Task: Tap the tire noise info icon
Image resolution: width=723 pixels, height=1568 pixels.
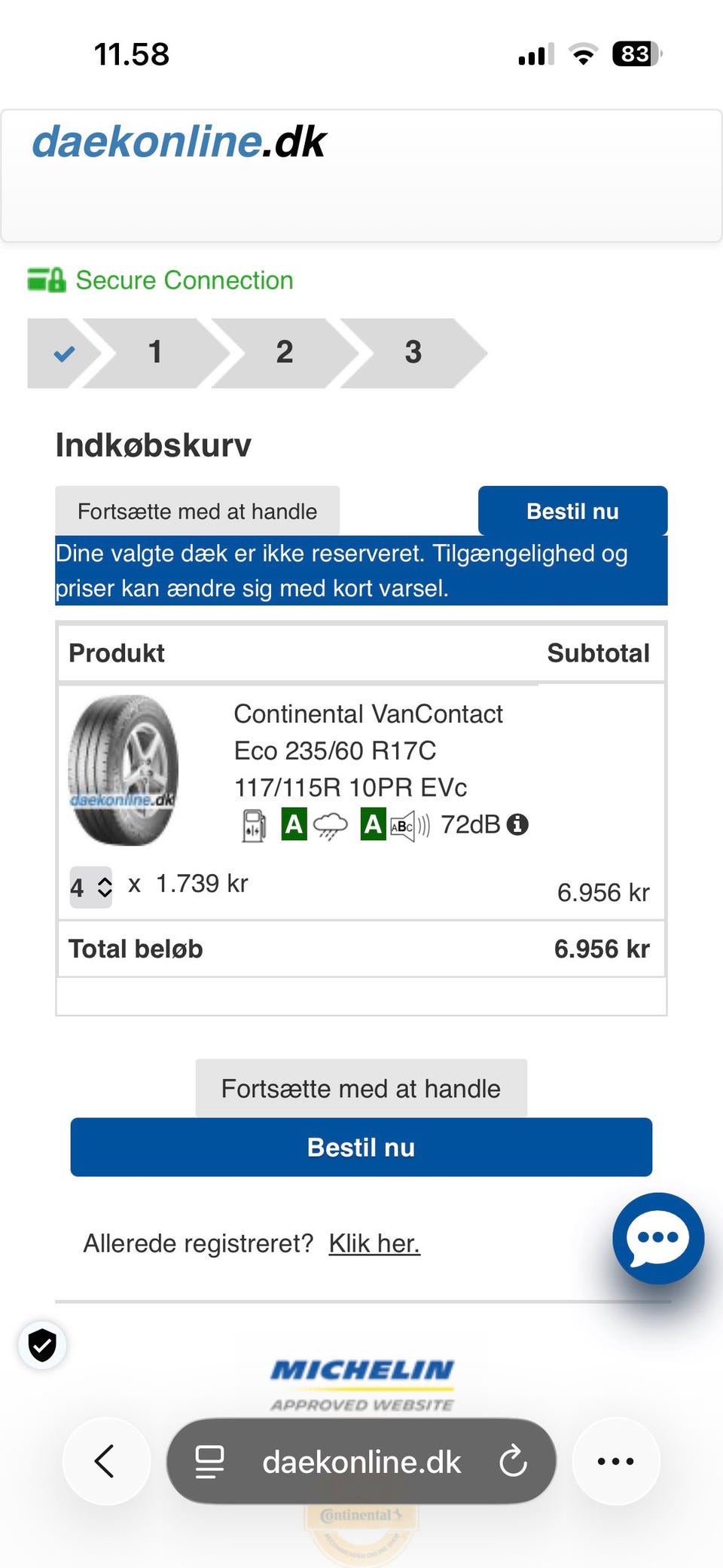Action: pyautogui.click(x=517, y=824)
